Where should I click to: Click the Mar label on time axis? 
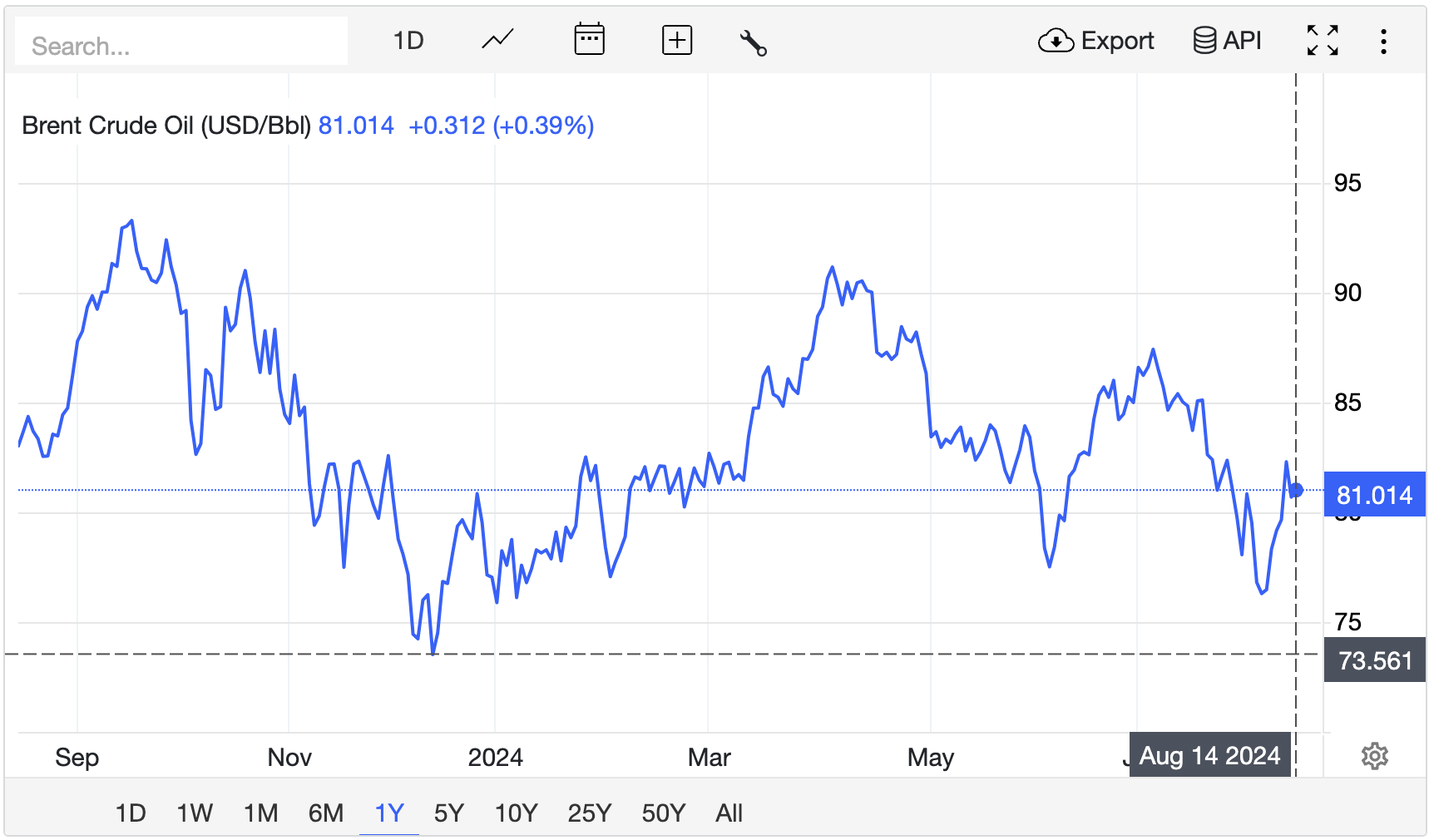(x=710, y=758)
